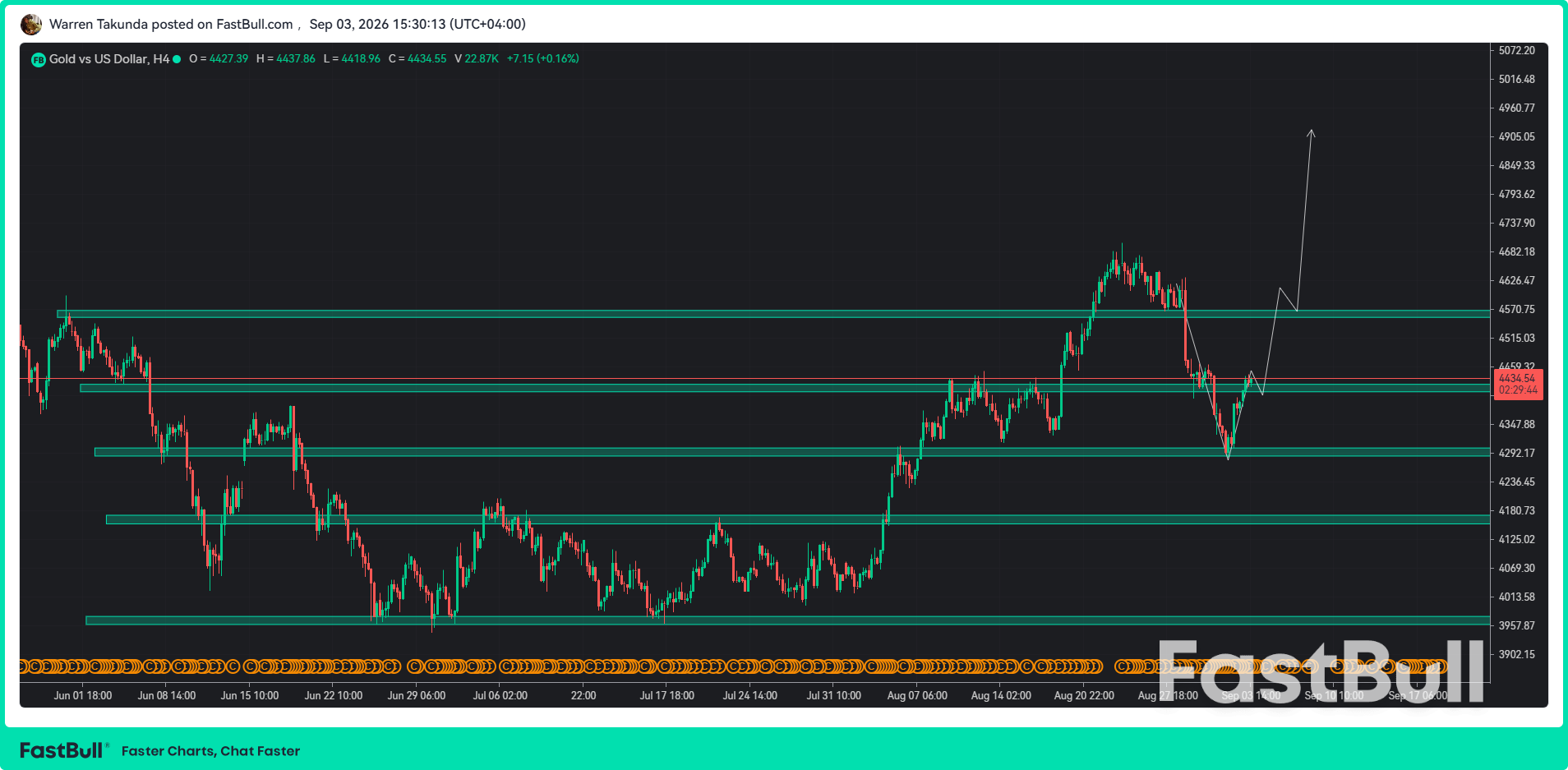Viewport: 1568px width, 770px height.
Task: Click price axis label 4737.90
Action: point(1517,224)
